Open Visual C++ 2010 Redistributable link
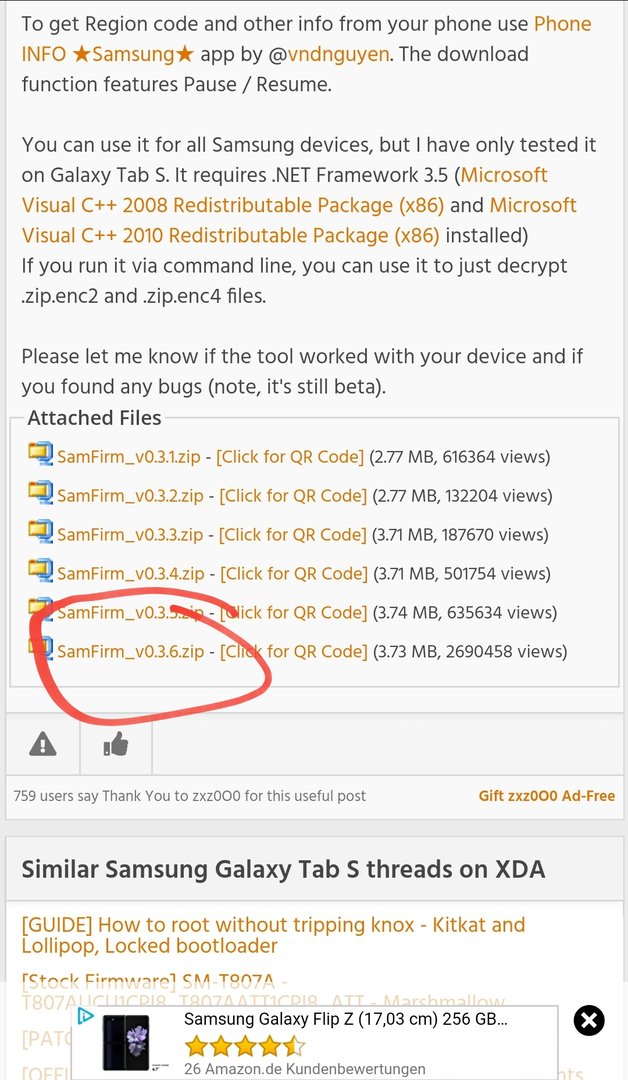This screenshot has width=628, height=1080. 299,220
